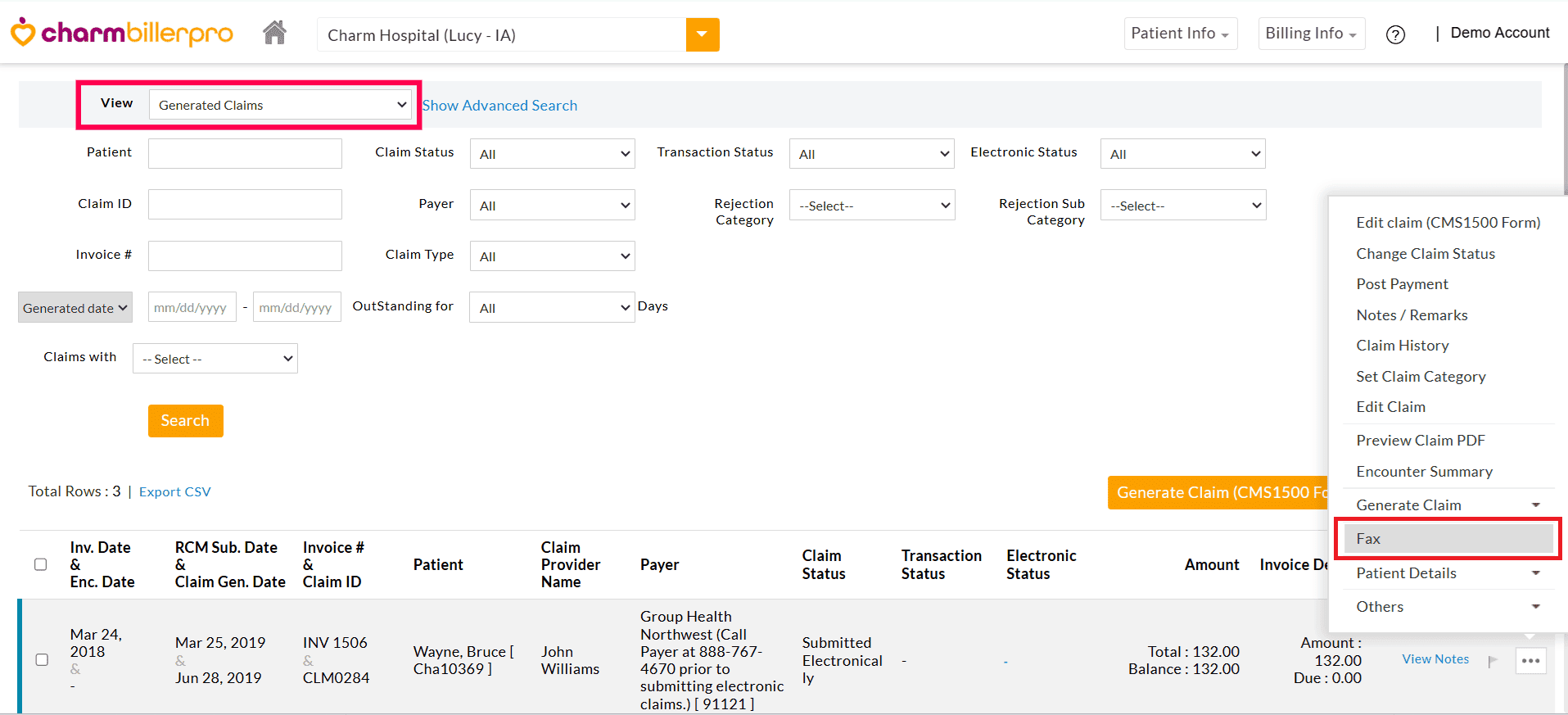Click the orange facility dropdown arrow button
Viewport: 1568px width, 715px height.
(x=702, y=34)
